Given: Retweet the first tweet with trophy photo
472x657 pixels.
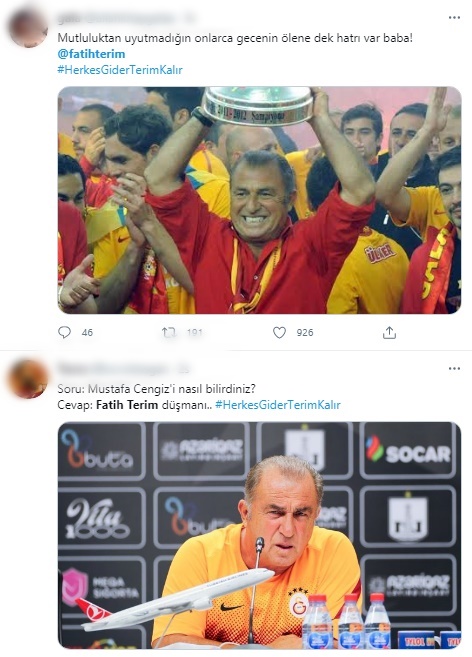Looking at the screenshot, I should [x=169, y=333].
